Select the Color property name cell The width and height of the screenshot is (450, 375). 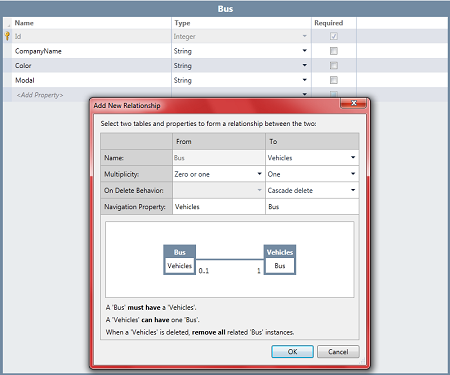click(91, 66)
